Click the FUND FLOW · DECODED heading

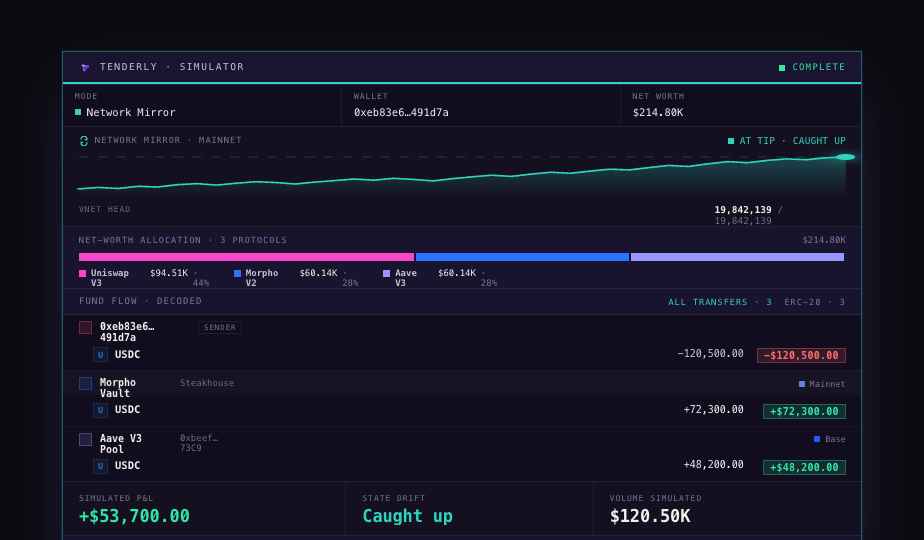pyautogui.click(x=140, y=301)
